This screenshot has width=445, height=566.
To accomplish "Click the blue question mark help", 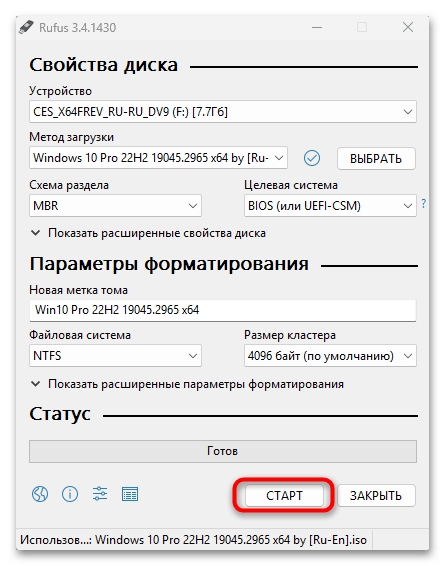I will (424, 204).
